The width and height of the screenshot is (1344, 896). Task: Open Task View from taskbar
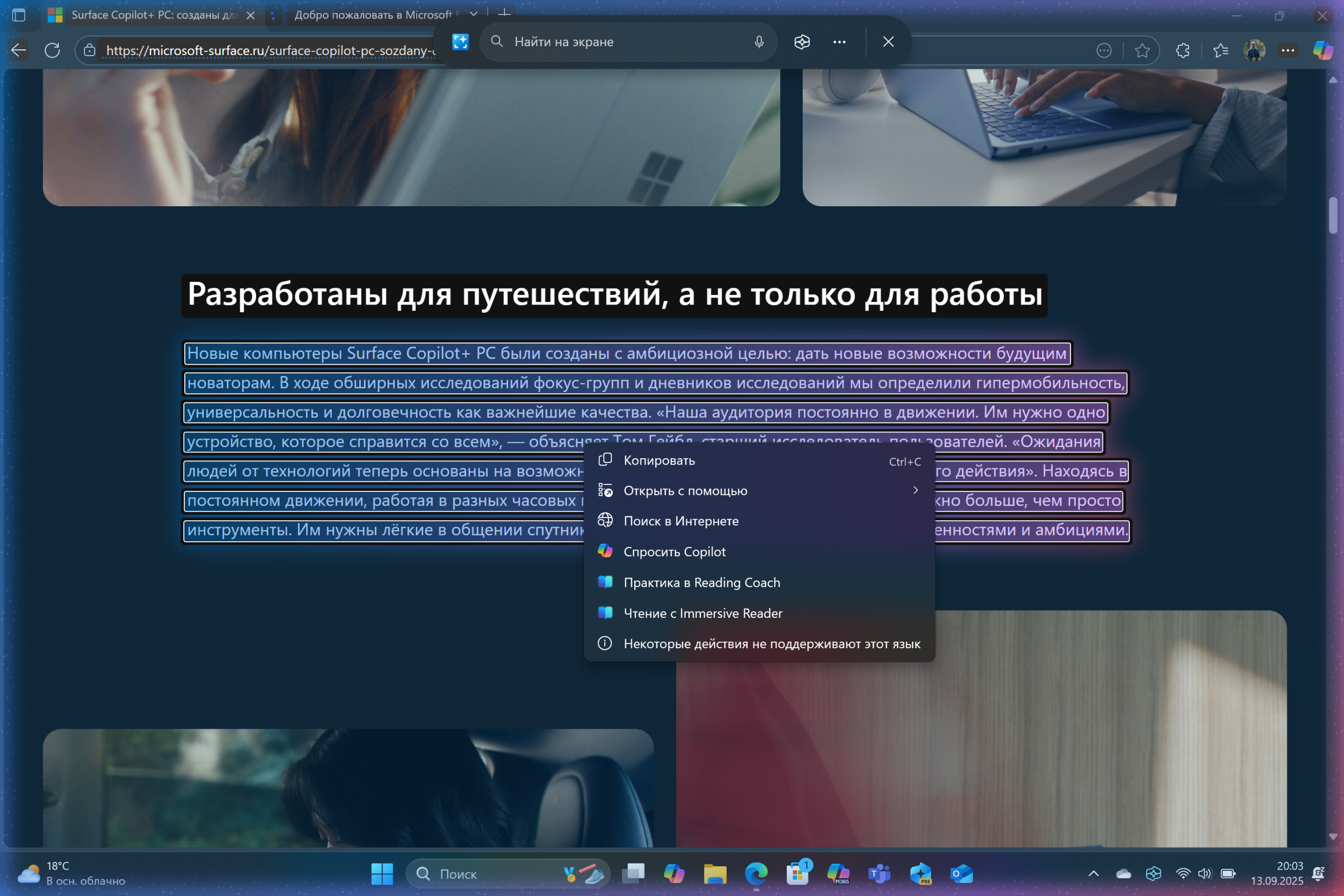click(x=633, y=874)
